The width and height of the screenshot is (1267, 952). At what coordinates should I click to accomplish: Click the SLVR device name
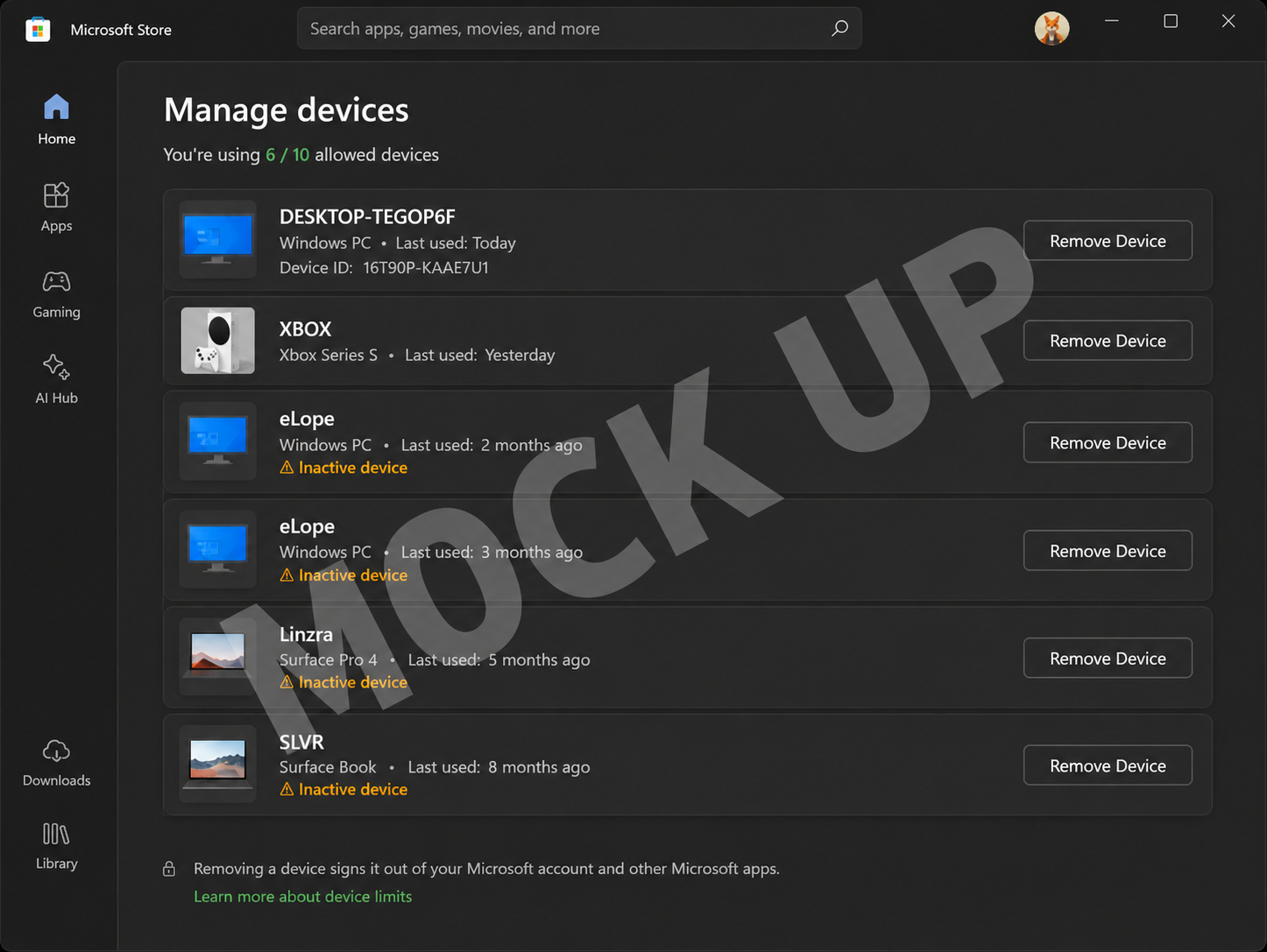point(301,742)
